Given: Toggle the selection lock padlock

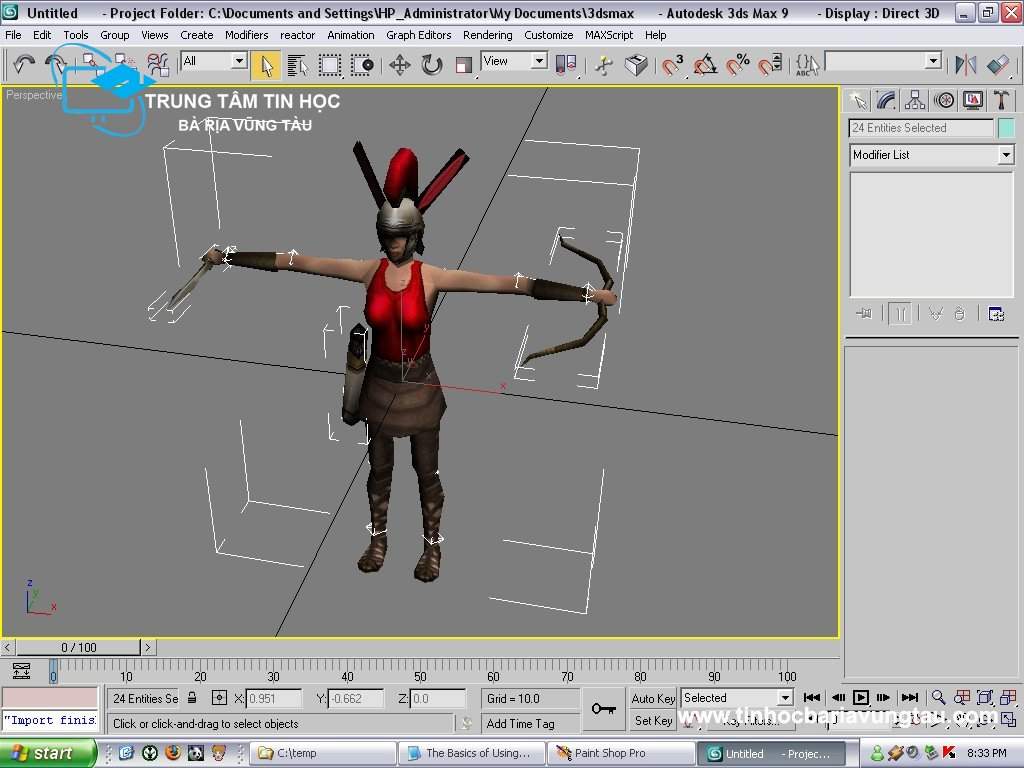Looking at the screenshot, I should click(x=192, y=698).
